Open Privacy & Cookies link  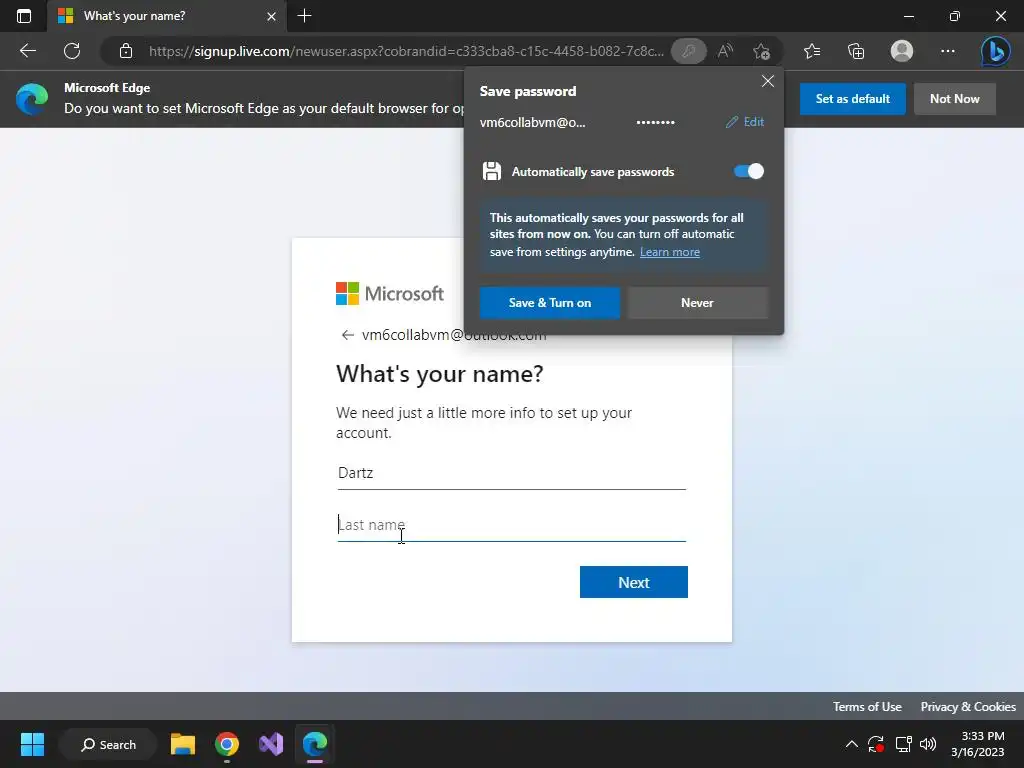point(968,707)
